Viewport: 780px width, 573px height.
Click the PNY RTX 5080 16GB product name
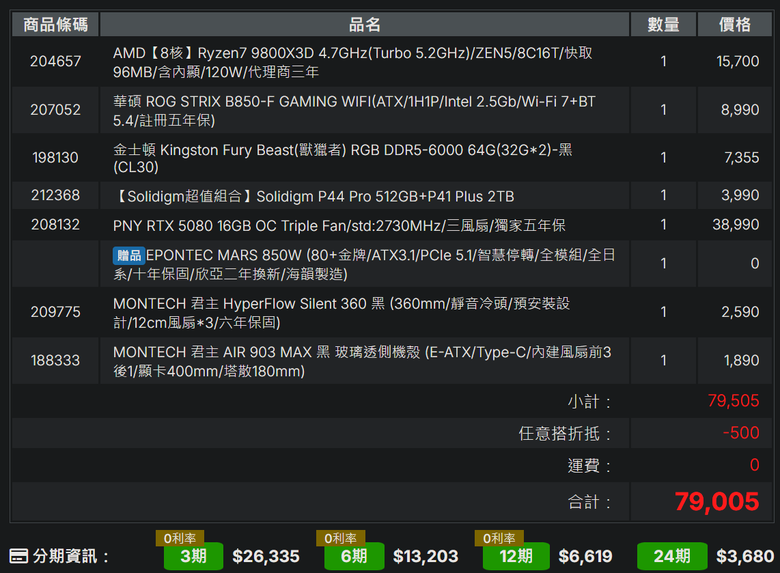coord(339,225)
